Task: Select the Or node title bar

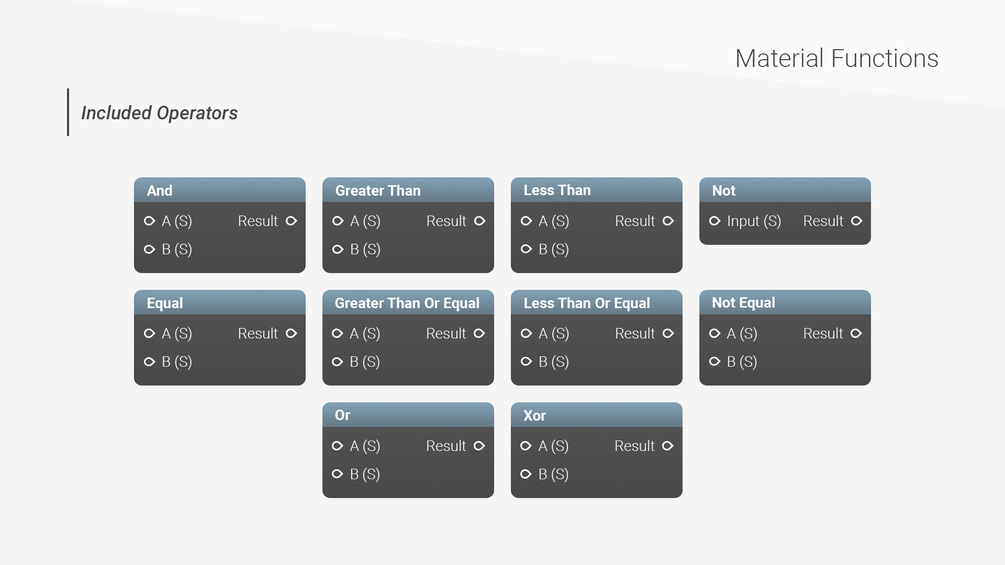Action: (x=408, y=415)
